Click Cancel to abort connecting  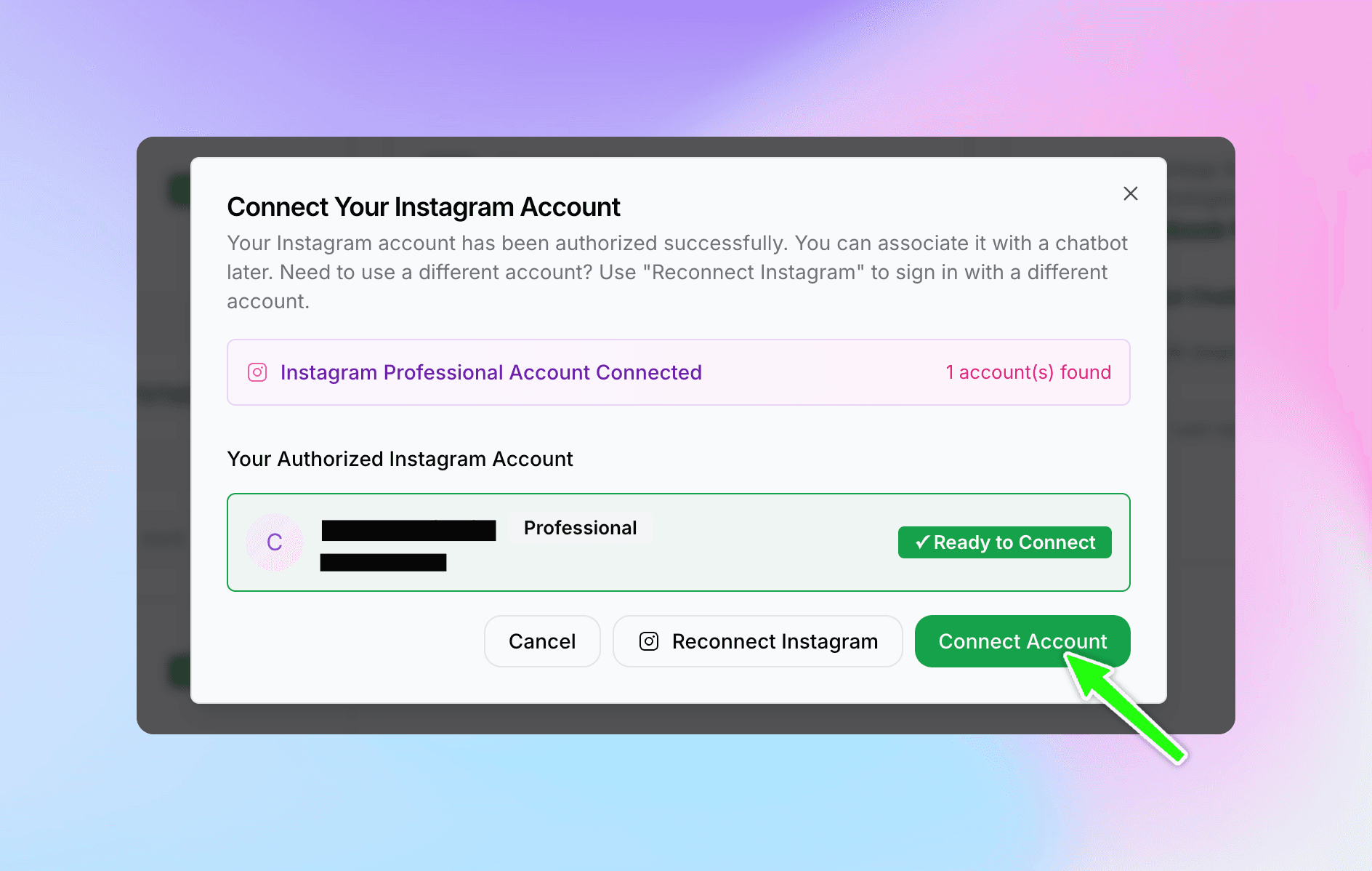point(542,641)
